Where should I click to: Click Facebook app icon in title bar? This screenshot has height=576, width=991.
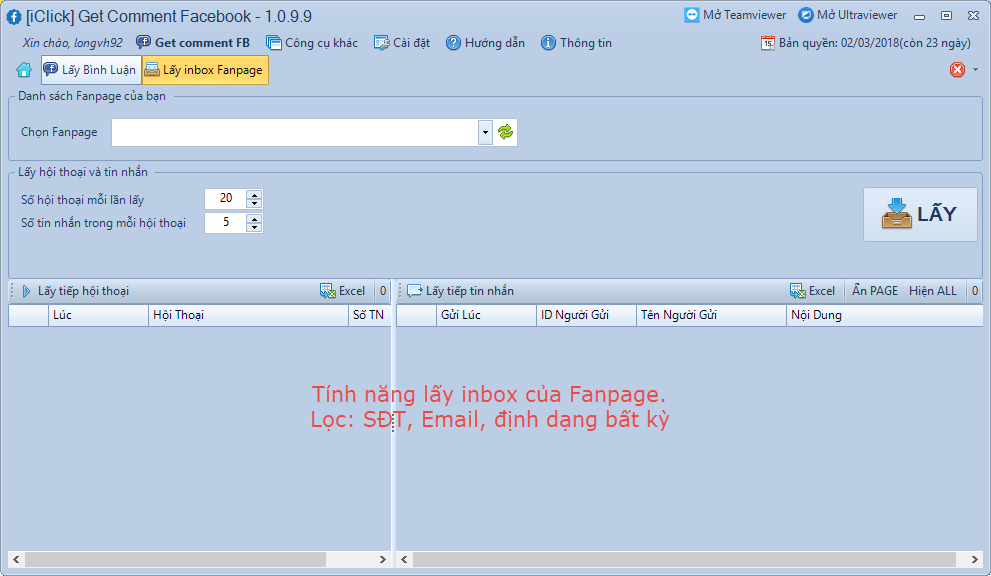coord(14,16)
